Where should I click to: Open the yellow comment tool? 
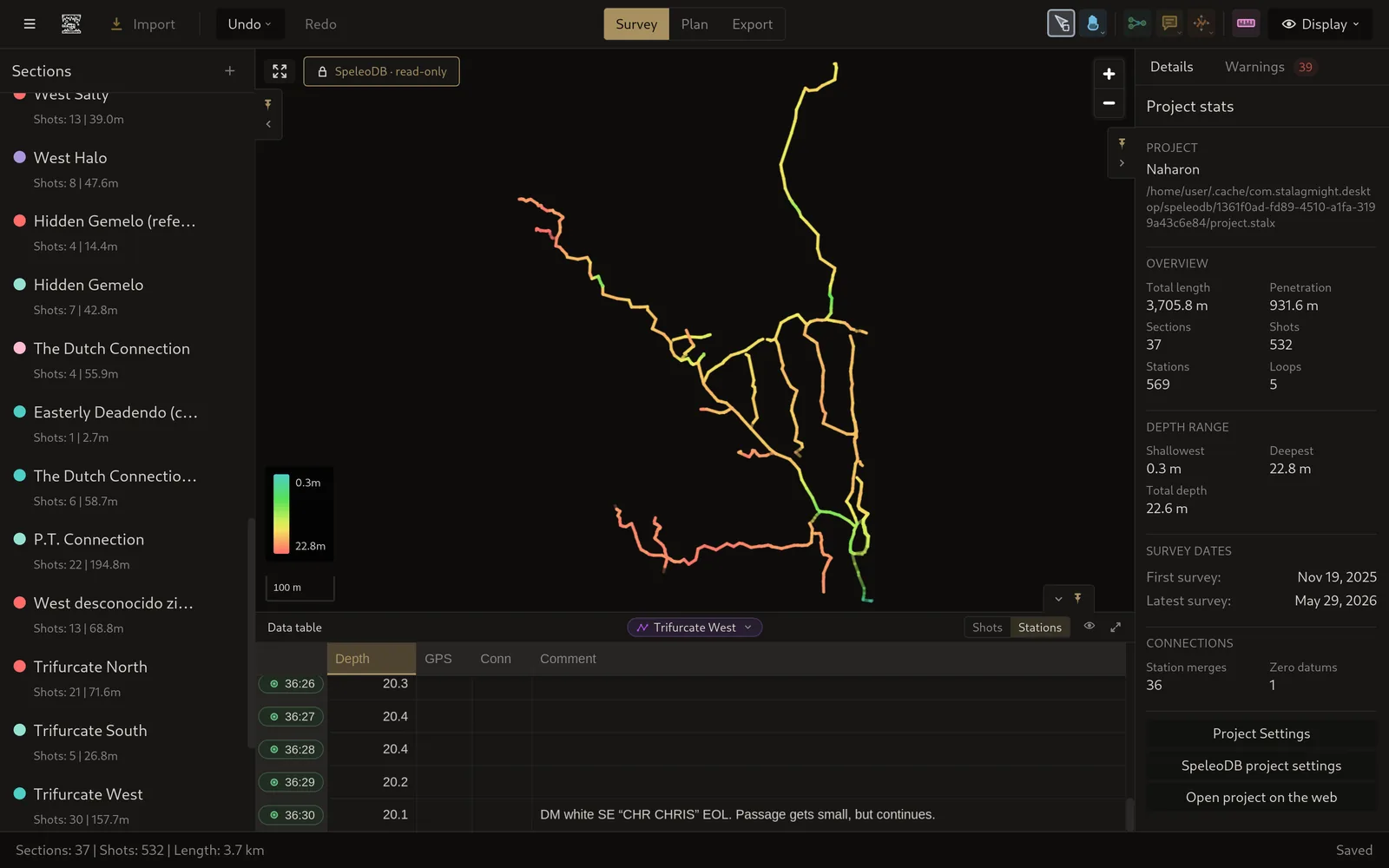pos(1169,23)
